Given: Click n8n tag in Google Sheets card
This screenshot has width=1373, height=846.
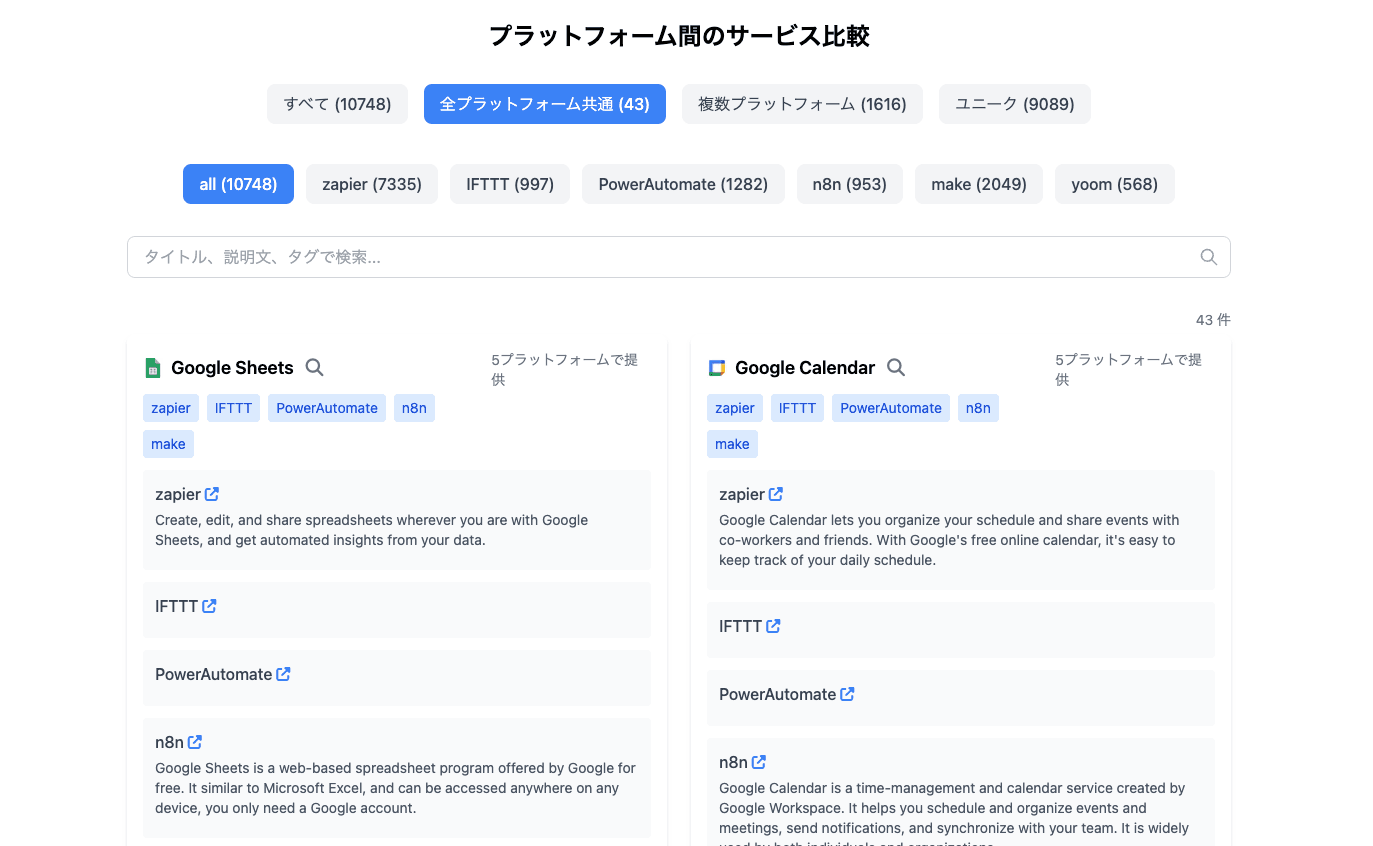Looking at the screenshot, I should pyautogui.click(x=414, y=408).
